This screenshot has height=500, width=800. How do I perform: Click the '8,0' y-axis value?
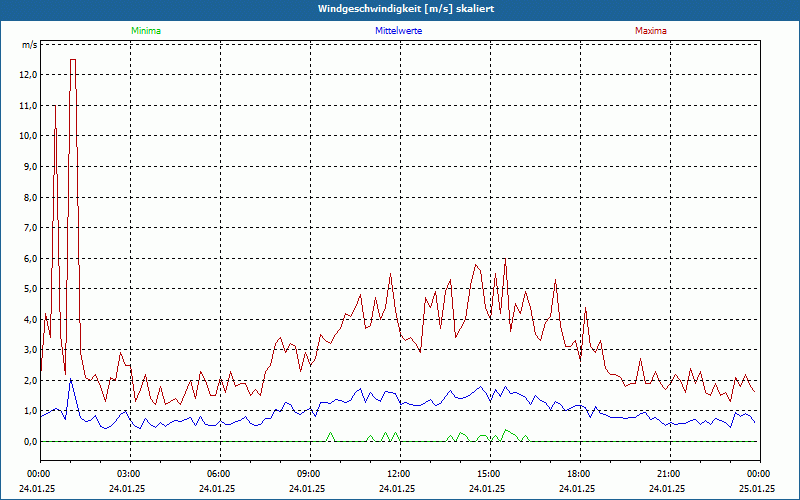click(x=30, y=197)
